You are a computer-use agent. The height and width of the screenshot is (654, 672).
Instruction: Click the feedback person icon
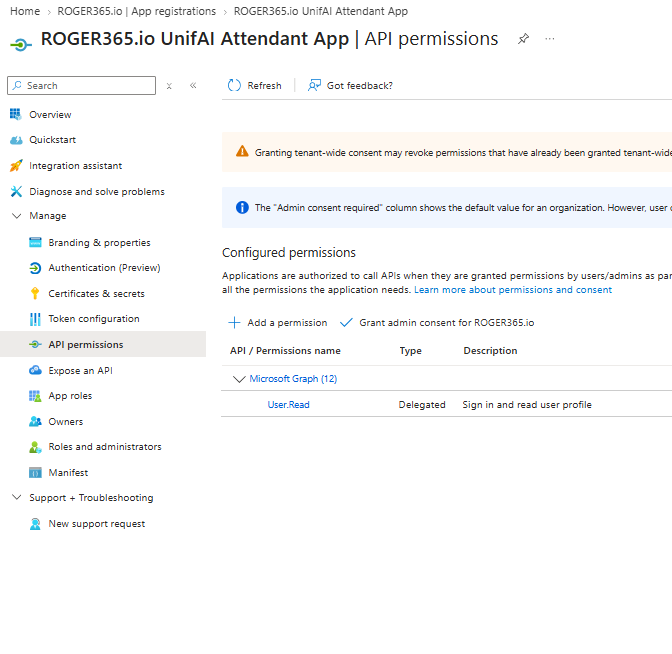[314, 85]
